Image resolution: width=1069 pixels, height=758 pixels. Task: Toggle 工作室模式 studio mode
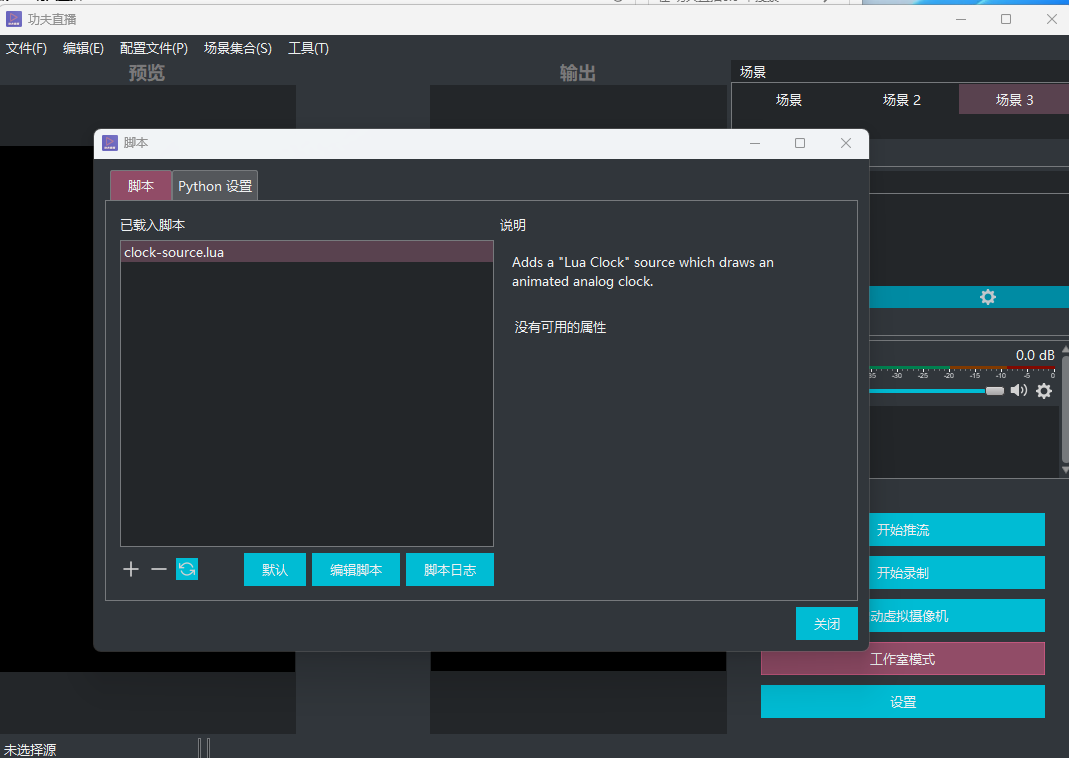(x=902, y=659)
